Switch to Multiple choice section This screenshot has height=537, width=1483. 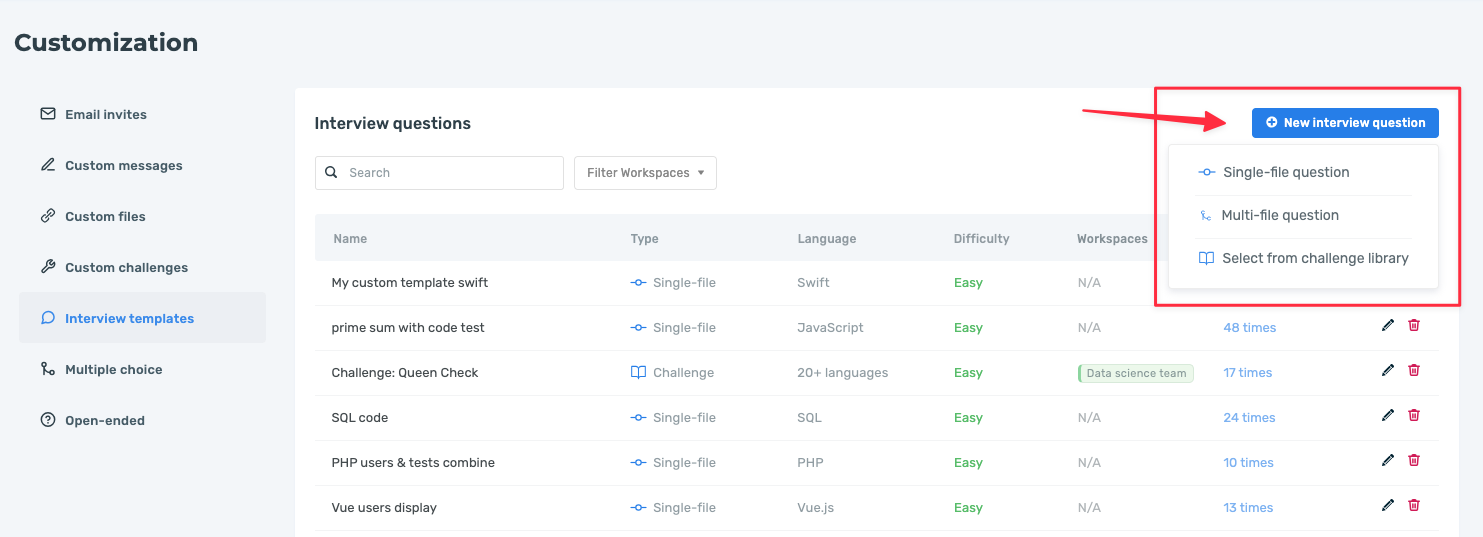coord(113,370)
